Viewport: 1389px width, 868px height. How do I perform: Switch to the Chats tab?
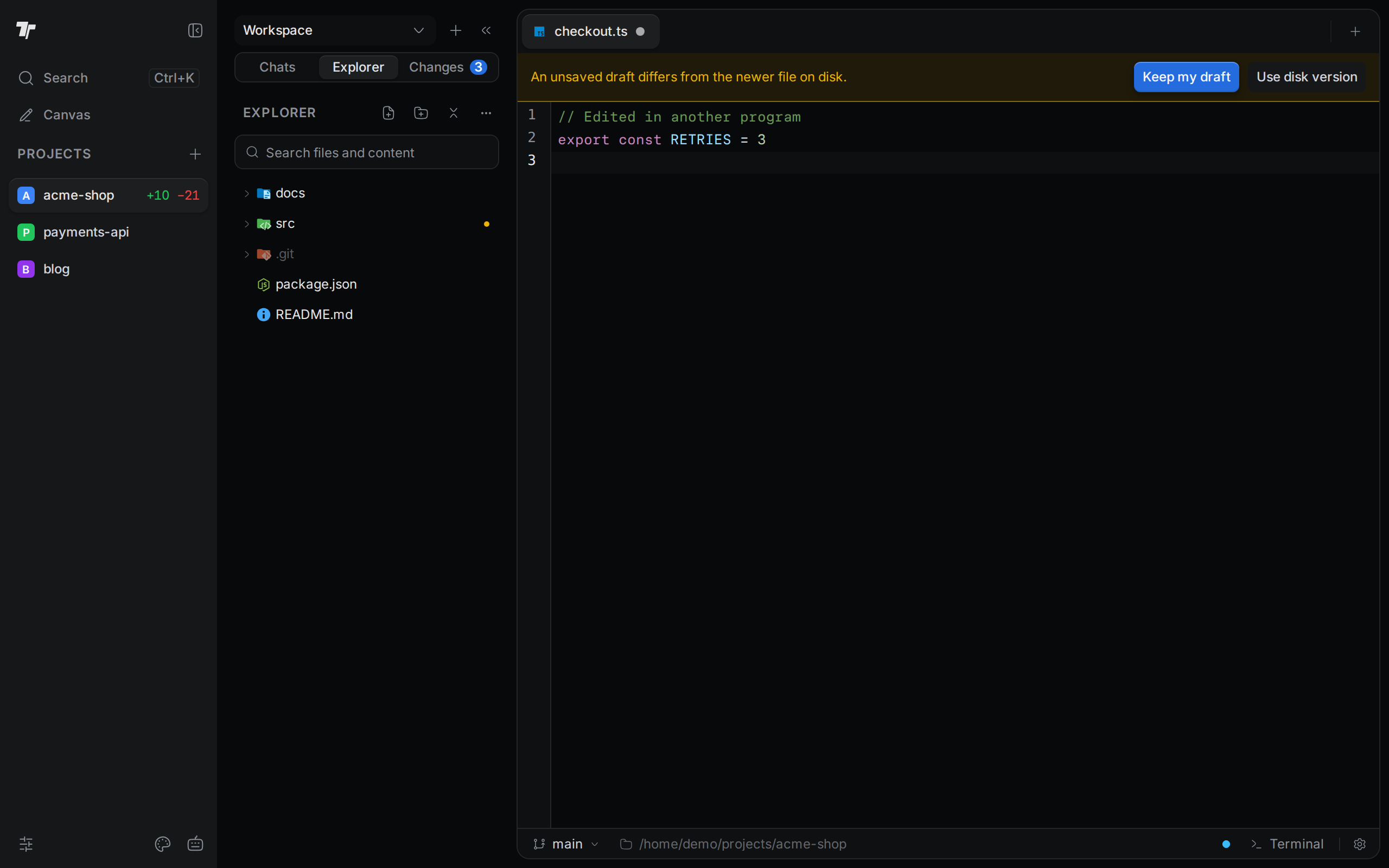(x=277, y=67)
